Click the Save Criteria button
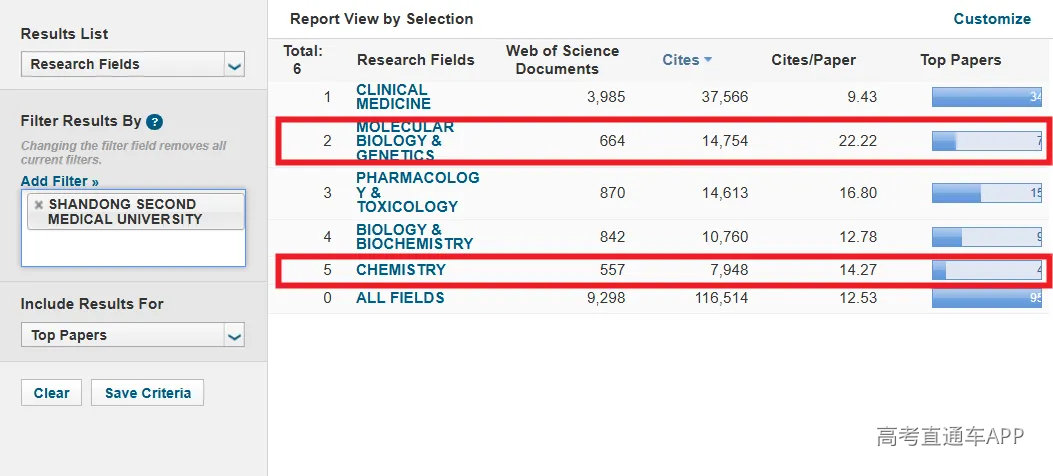Screen dimensions: 1053x476 pyautogui.click(x=148, y=393)
